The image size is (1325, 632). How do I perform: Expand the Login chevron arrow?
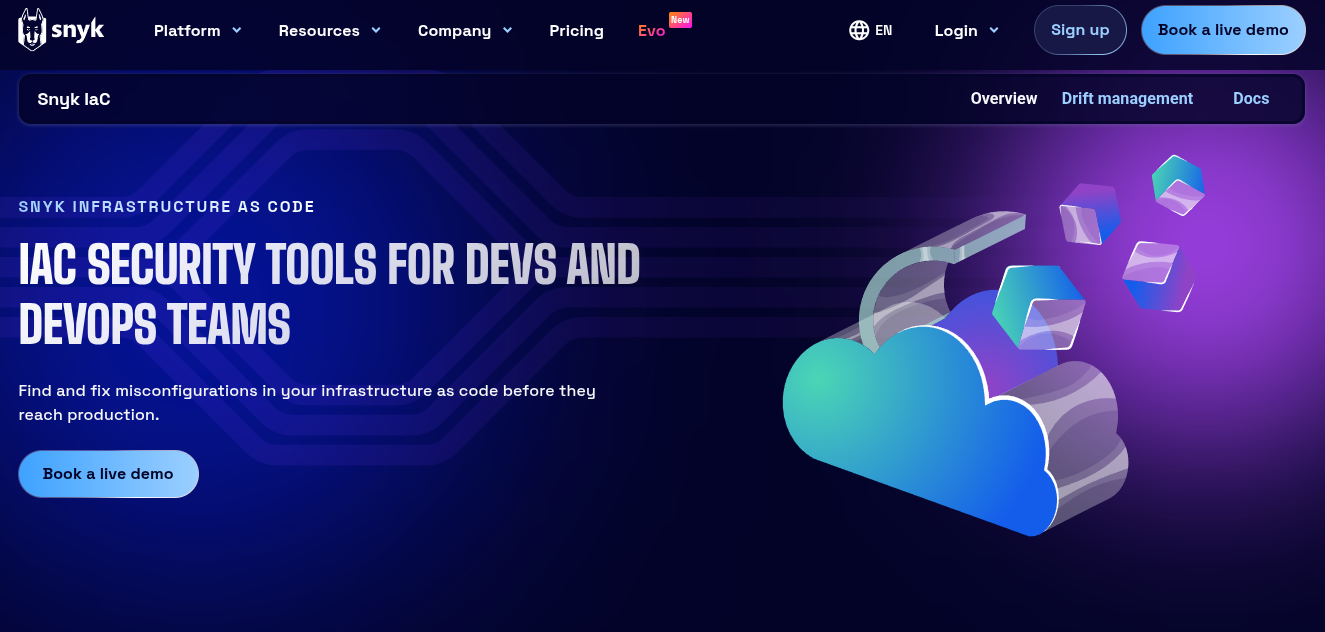[x=993, y=30]
